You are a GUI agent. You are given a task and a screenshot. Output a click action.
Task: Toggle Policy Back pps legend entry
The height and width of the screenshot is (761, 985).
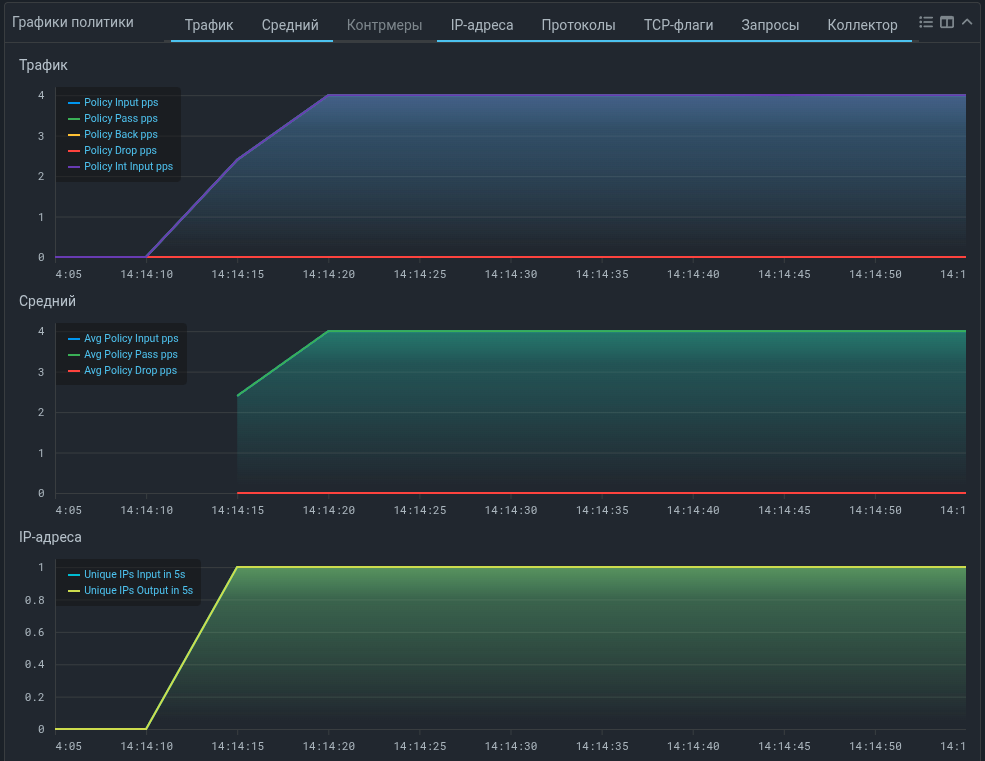[x=120, y=135]
